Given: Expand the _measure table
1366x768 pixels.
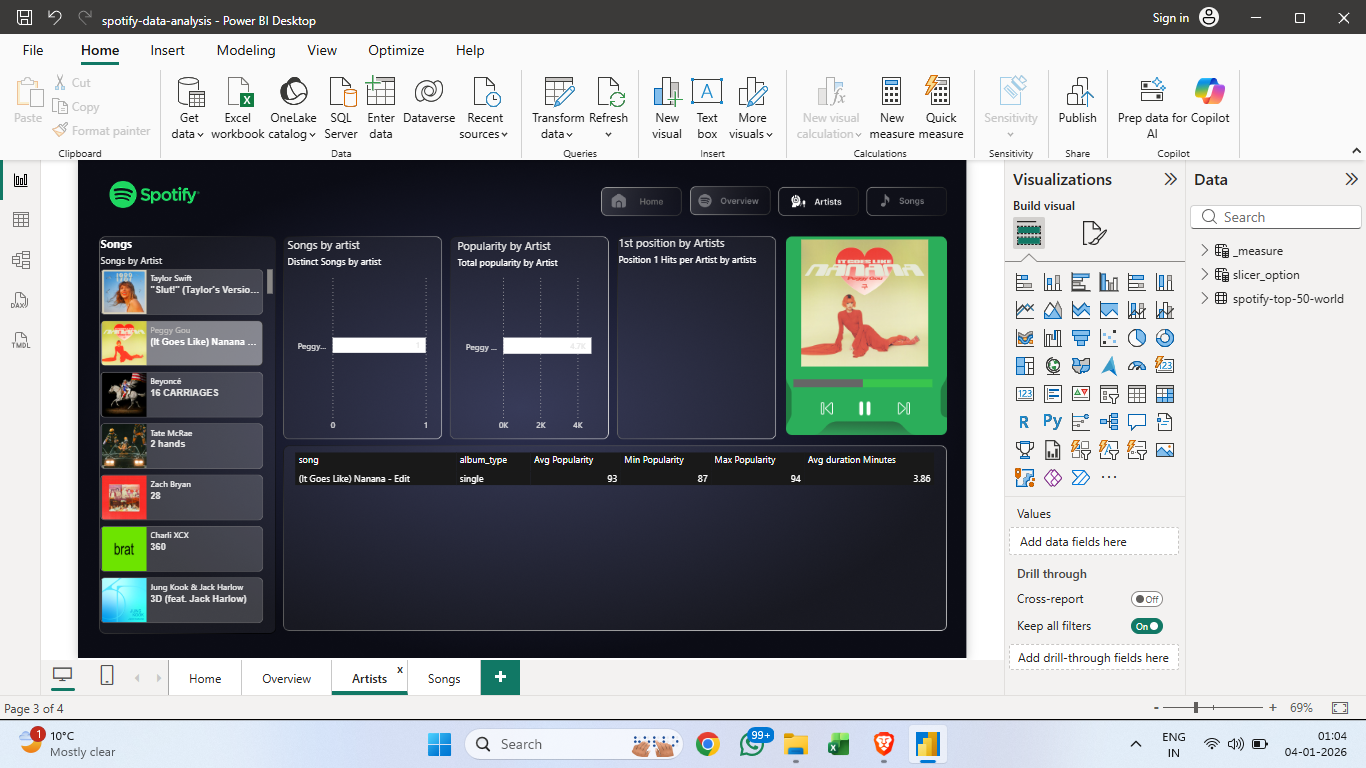Looking at the screenshot, I should pyautogui.click(x=1205, y=251).
